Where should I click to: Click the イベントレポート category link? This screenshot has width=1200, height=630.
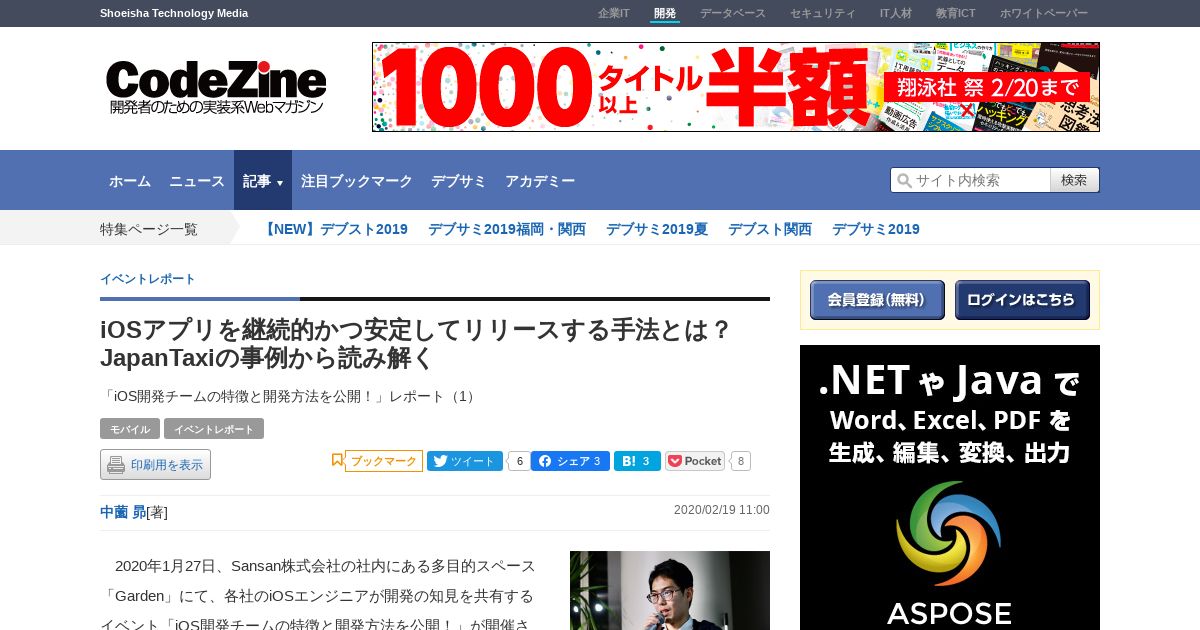[148, 279]
